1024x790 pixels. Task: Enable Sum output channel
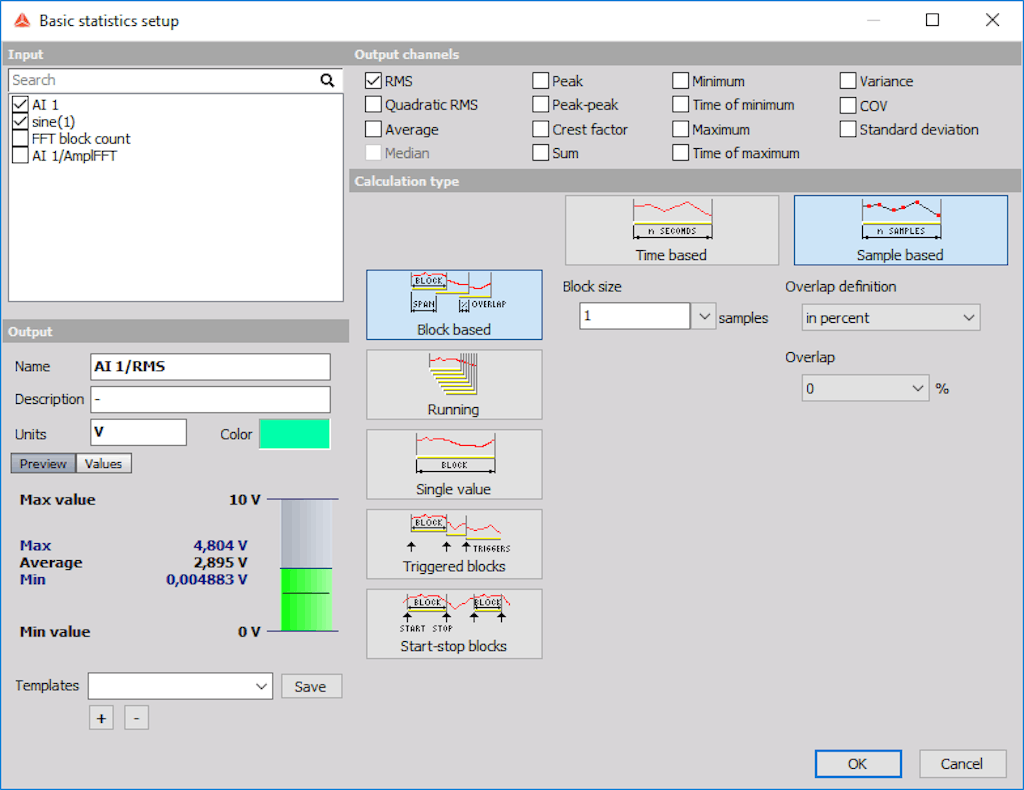tap(540, 153)
